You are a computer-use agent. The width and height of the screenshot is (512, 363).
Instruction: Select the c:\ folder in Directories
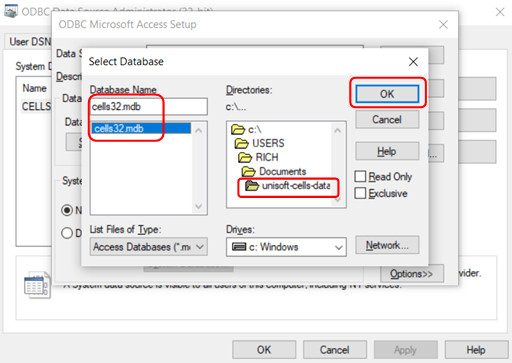pyautogui.click(x=247, y=129)
